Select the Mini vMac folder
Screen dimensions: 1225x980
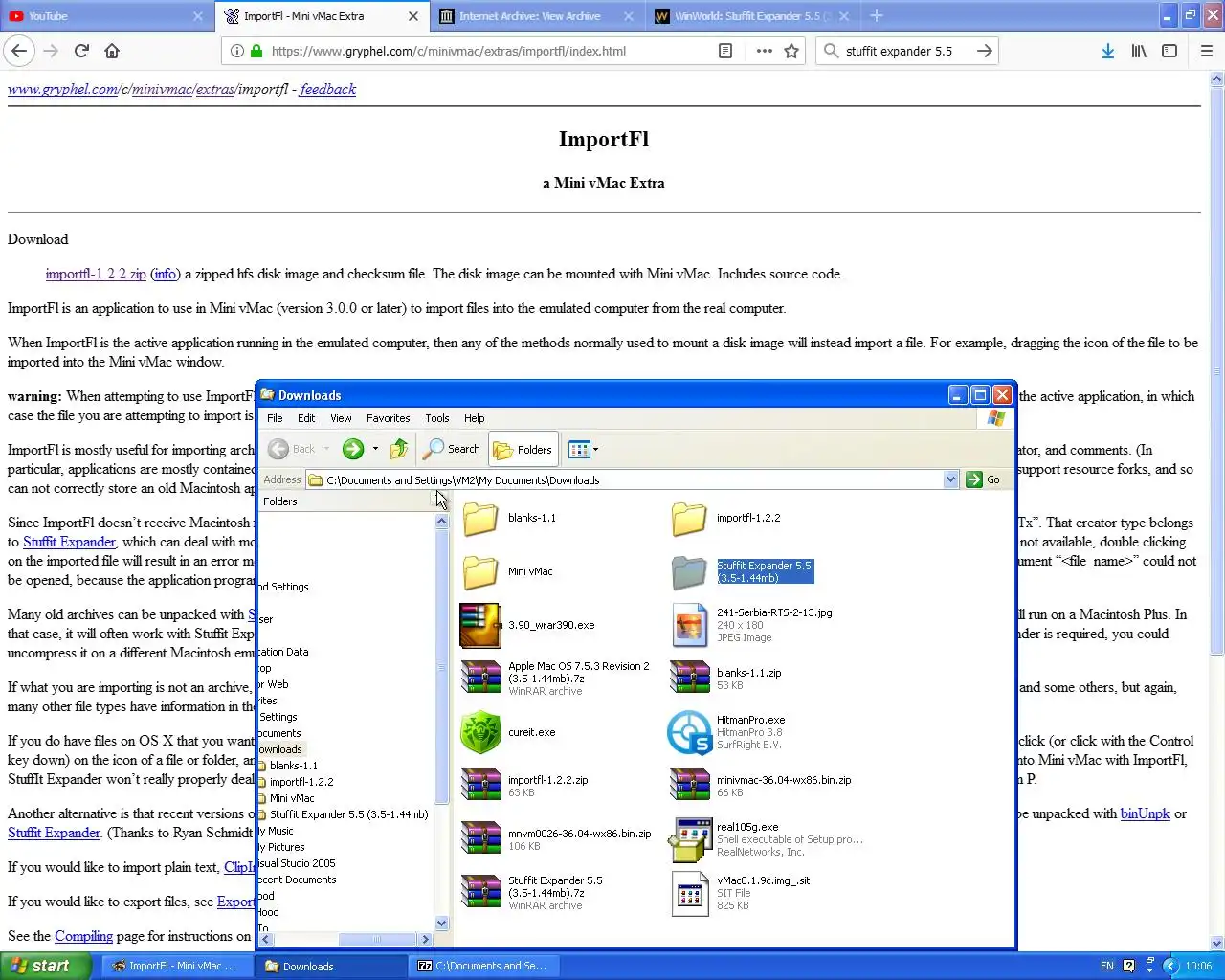point(508,572)
